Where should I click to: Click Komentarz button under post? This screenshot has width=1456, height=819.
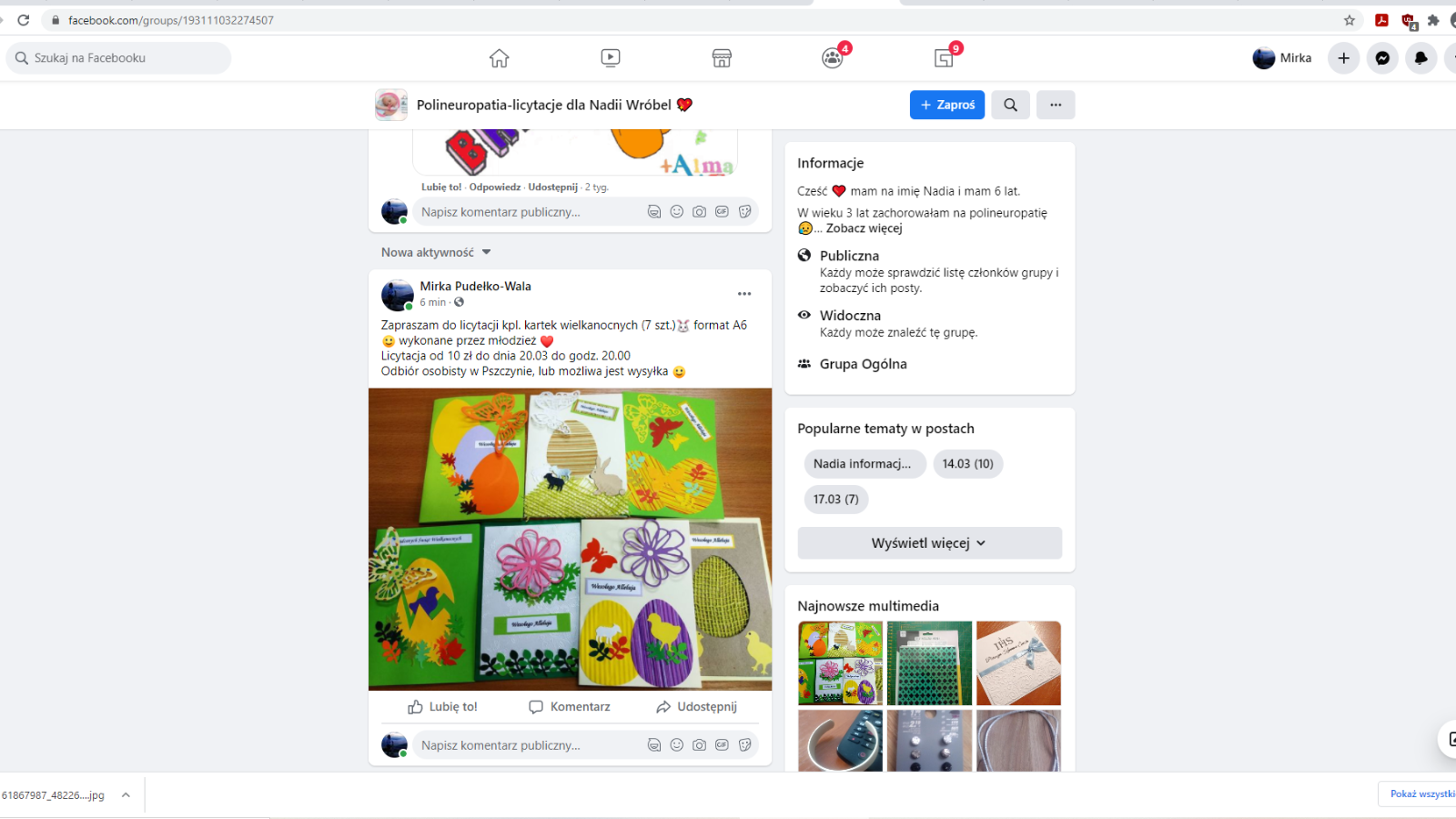[x=570, y=707]
